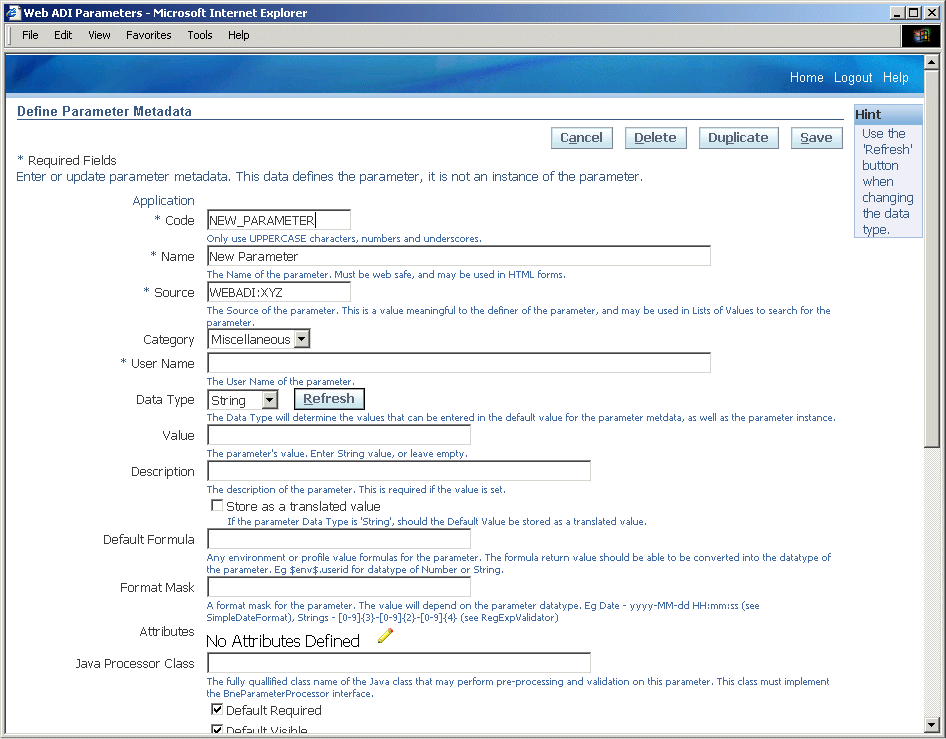Click the Hint panel header
Image resolution: width=946 pixels, height=739 pixels.
pos(888,115)
